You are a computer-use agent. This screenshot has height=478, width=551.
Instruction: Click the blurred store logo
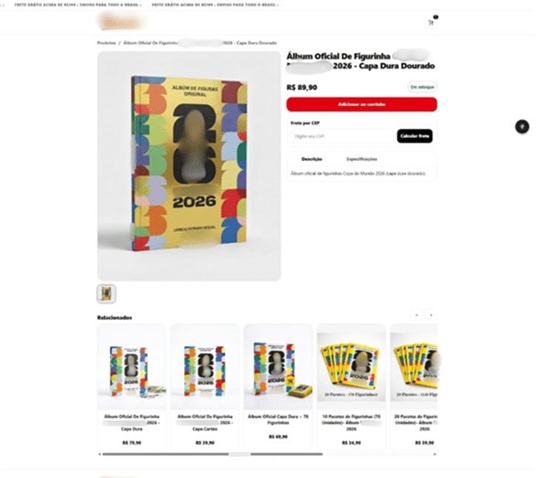(121, 22)
